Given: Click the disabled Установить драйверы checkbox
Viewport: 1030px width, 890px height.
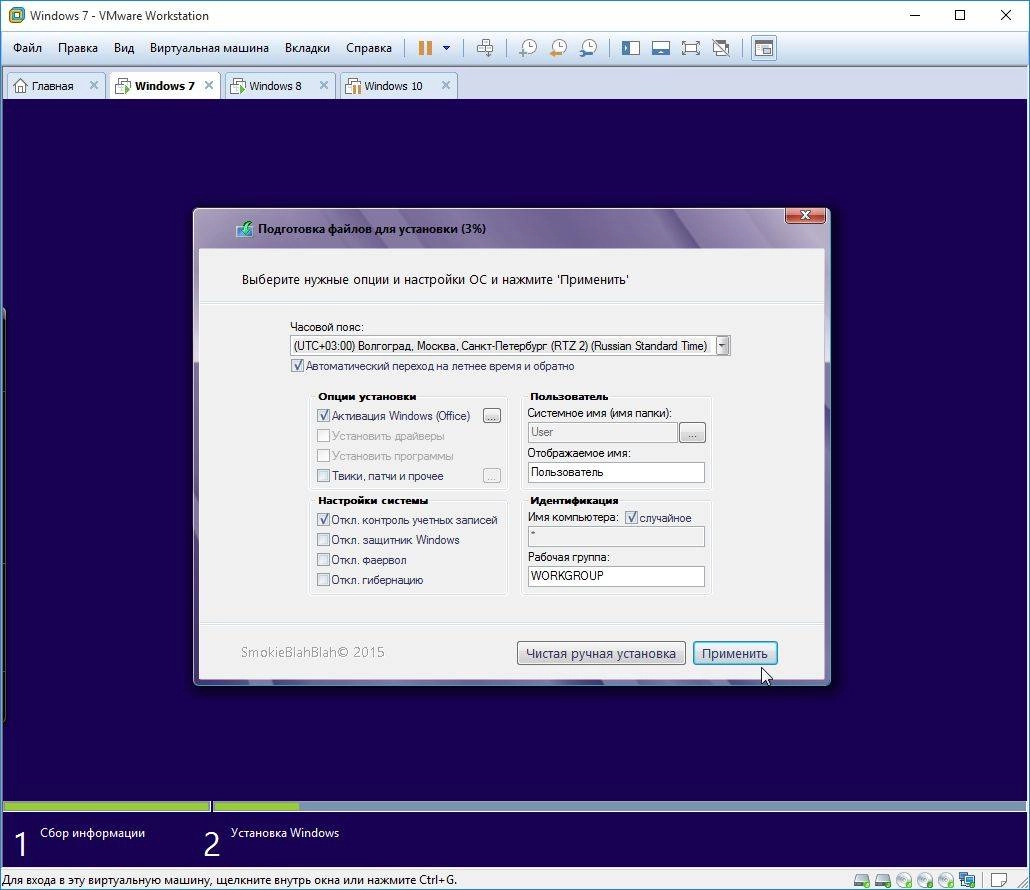Looking at the screenshot, I should pyautogui.click(x=323, y=435).
